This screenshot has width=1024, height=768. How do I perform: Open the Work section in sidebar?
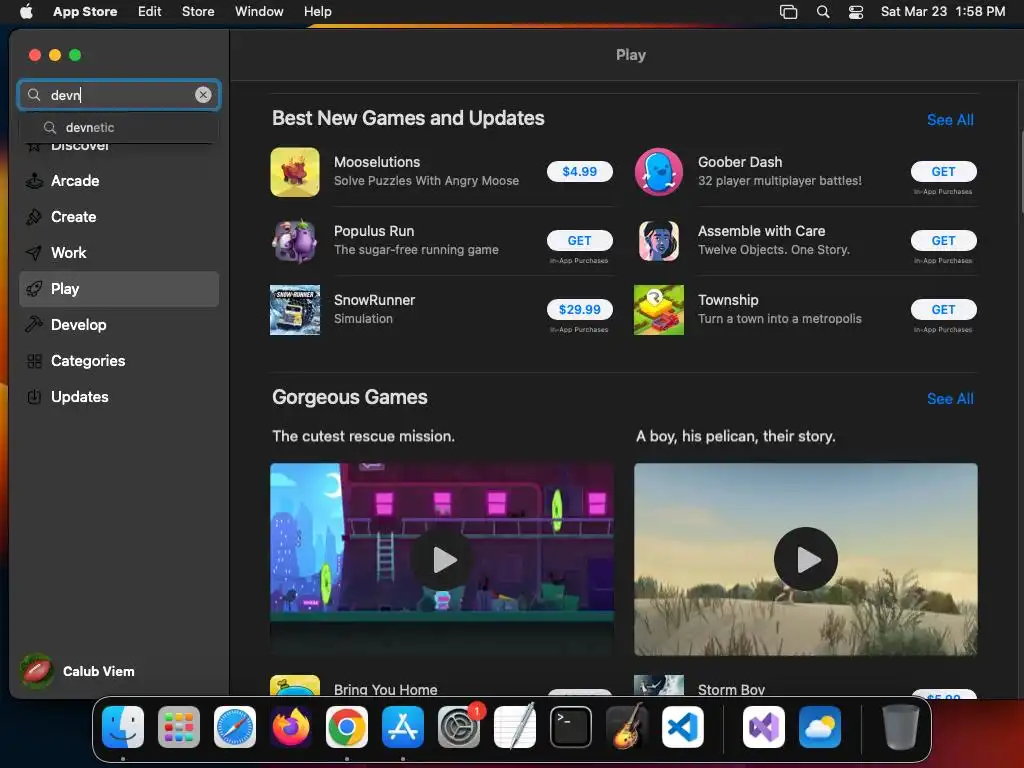click(x=119, y=253)
